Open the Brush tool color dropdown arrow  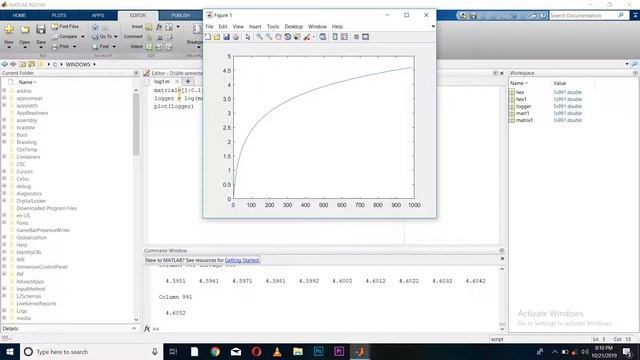(x=313, y=37)
